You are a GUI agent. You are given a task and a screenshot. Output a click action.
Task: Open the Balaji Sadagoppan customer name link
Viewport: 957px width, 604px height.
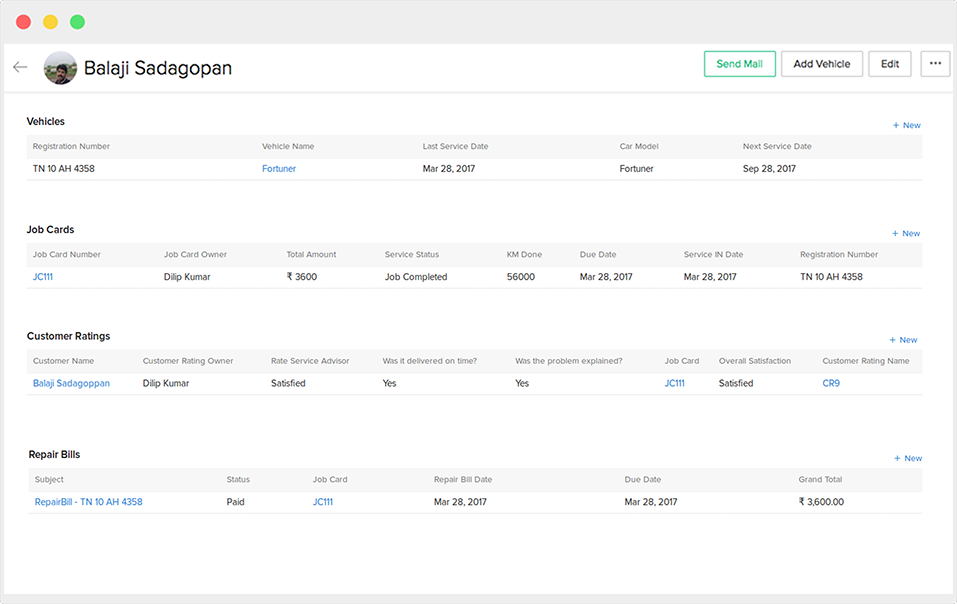pos(71,383)
